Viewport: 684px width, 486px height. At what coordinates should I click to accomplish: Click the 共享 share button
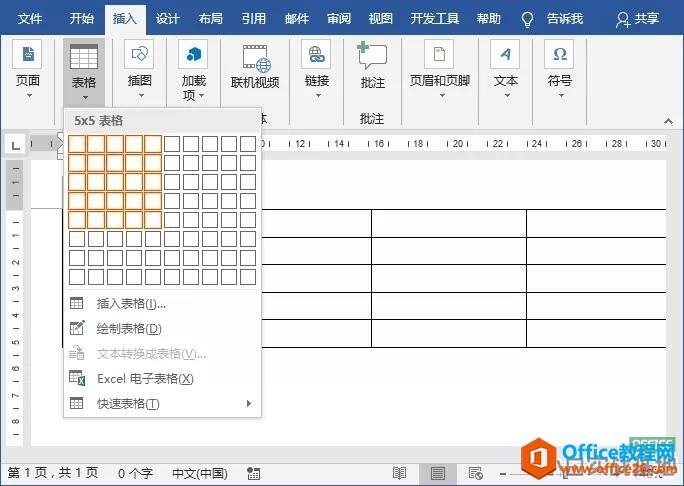(x=637, y=19)
